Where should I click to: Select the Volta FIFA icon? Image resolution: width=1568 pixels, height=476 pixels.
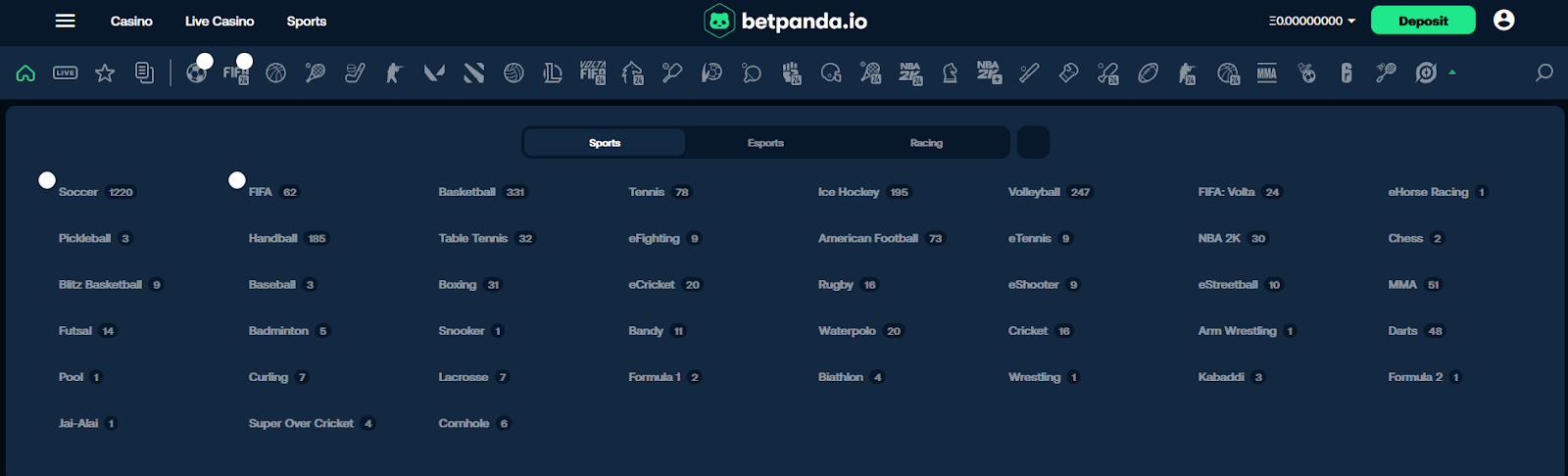[593, 72]
